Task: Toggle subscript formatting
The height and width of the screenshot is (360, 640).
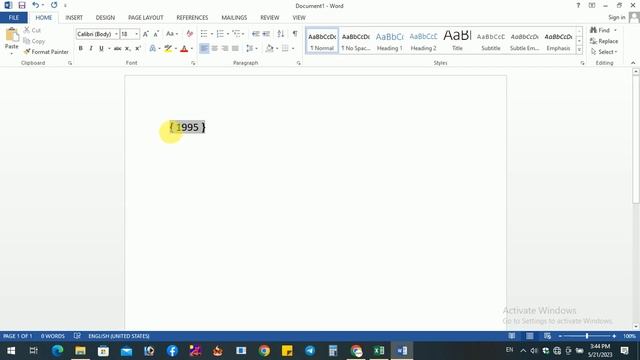Action: 127,48
